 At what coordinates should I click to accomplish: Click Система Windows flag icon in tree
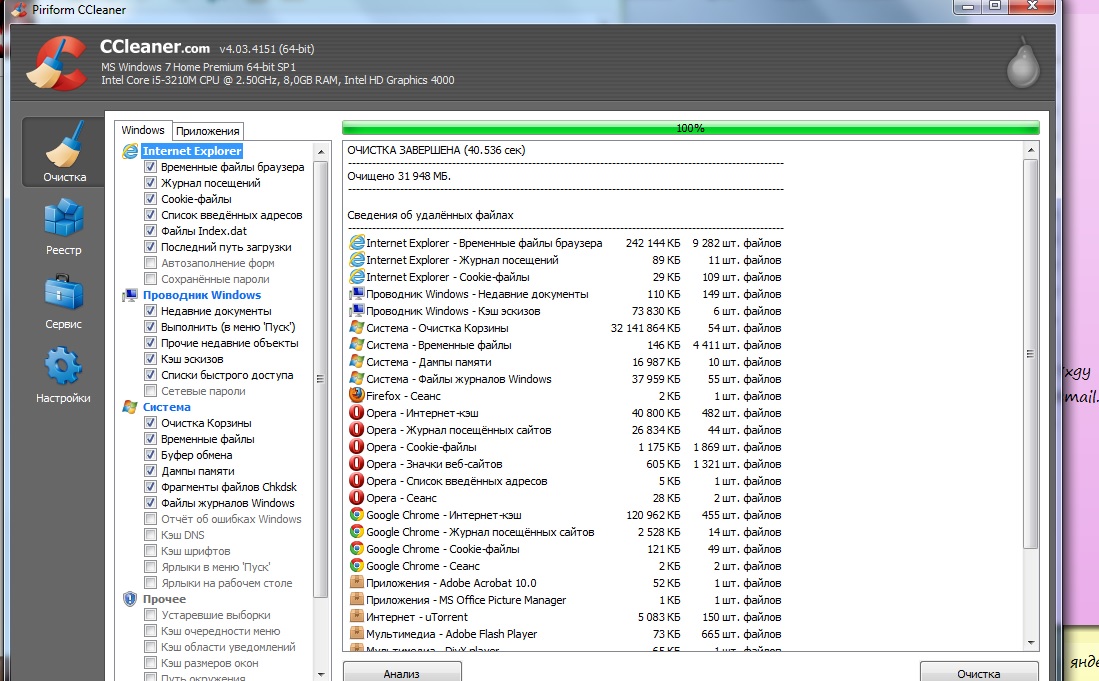click(130, 407)
